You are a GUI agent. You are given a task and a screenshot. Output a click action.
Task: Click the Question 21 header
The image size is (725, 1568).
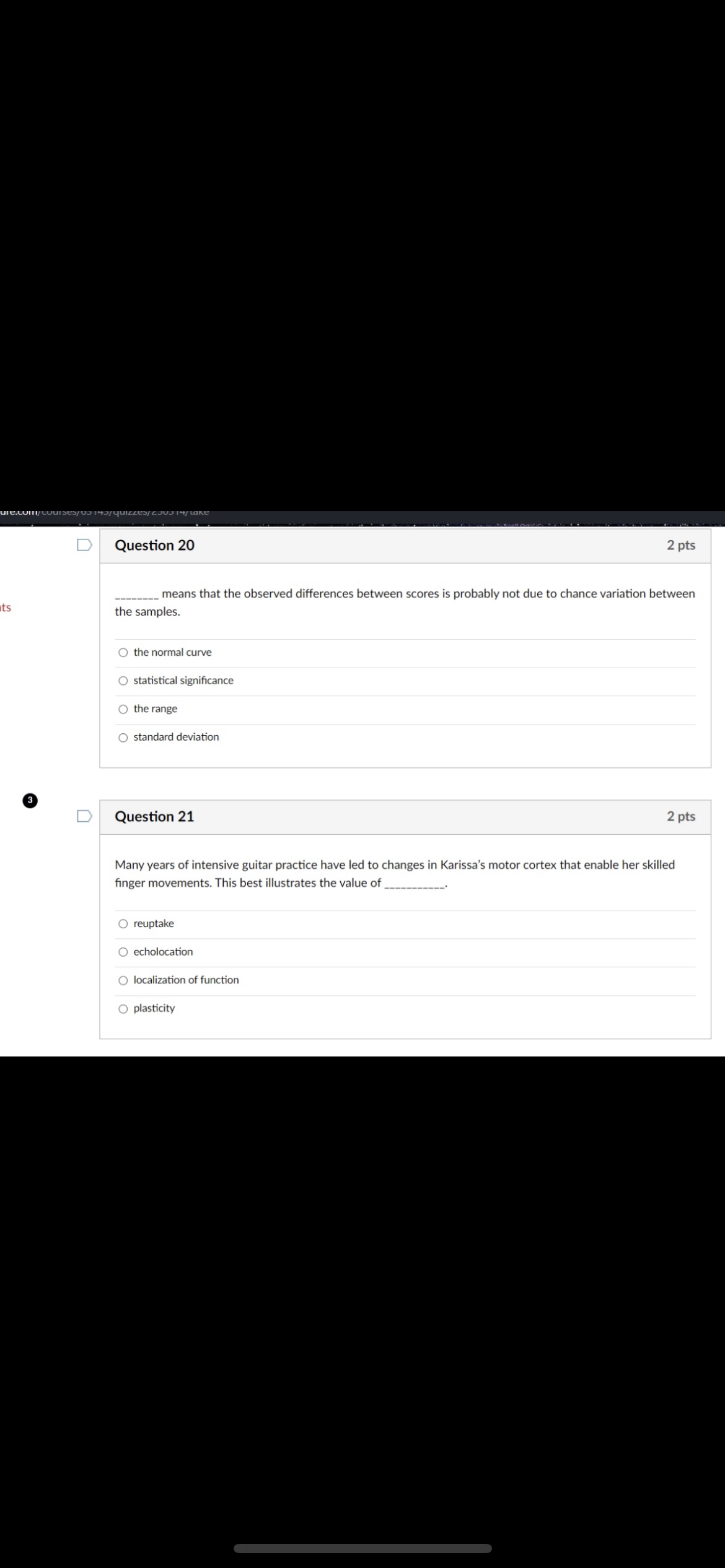click(x=155, y=816)
